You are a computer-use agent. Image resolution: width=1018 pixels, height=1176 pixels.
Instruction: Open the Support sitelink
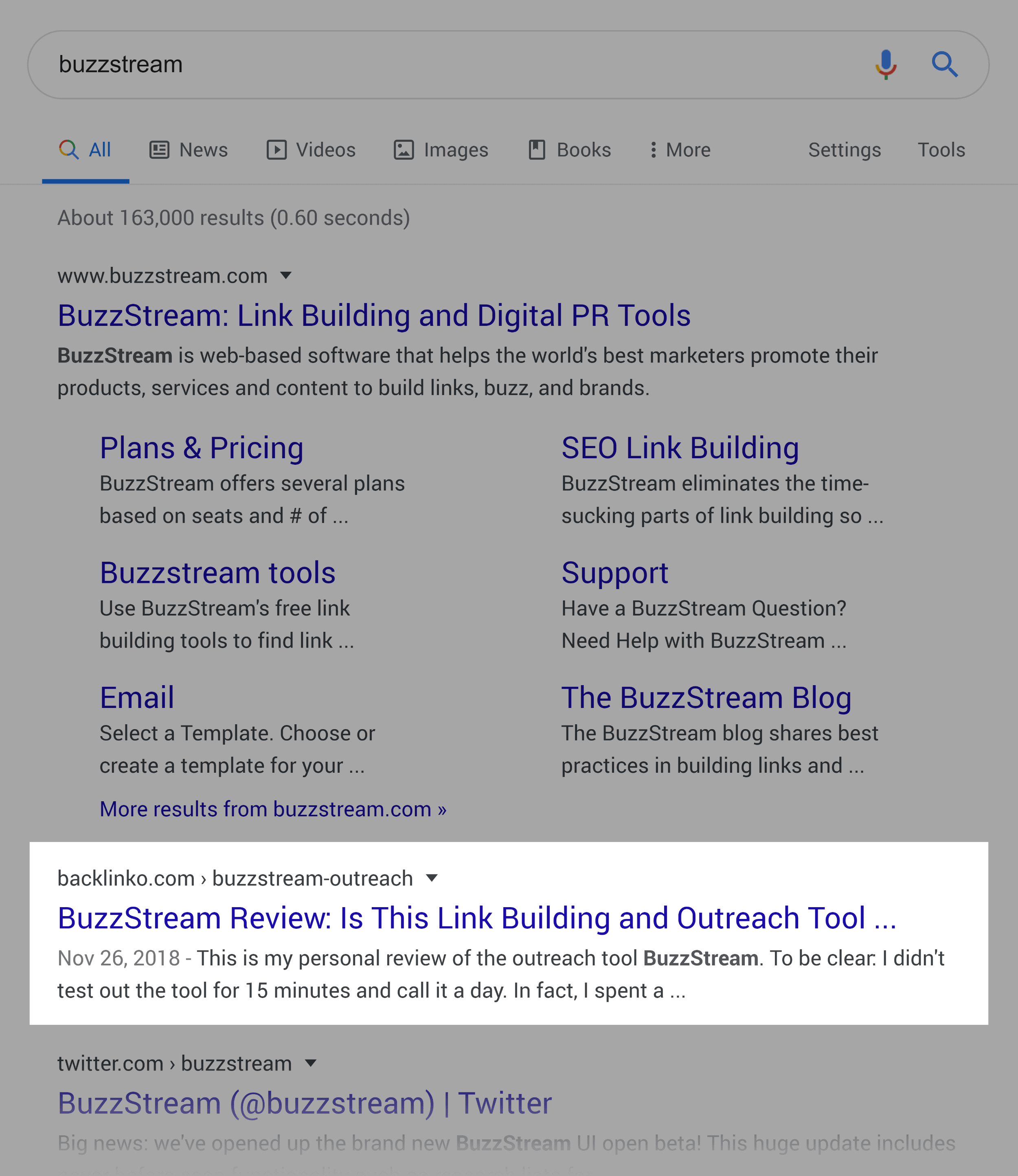coord(614,573)
